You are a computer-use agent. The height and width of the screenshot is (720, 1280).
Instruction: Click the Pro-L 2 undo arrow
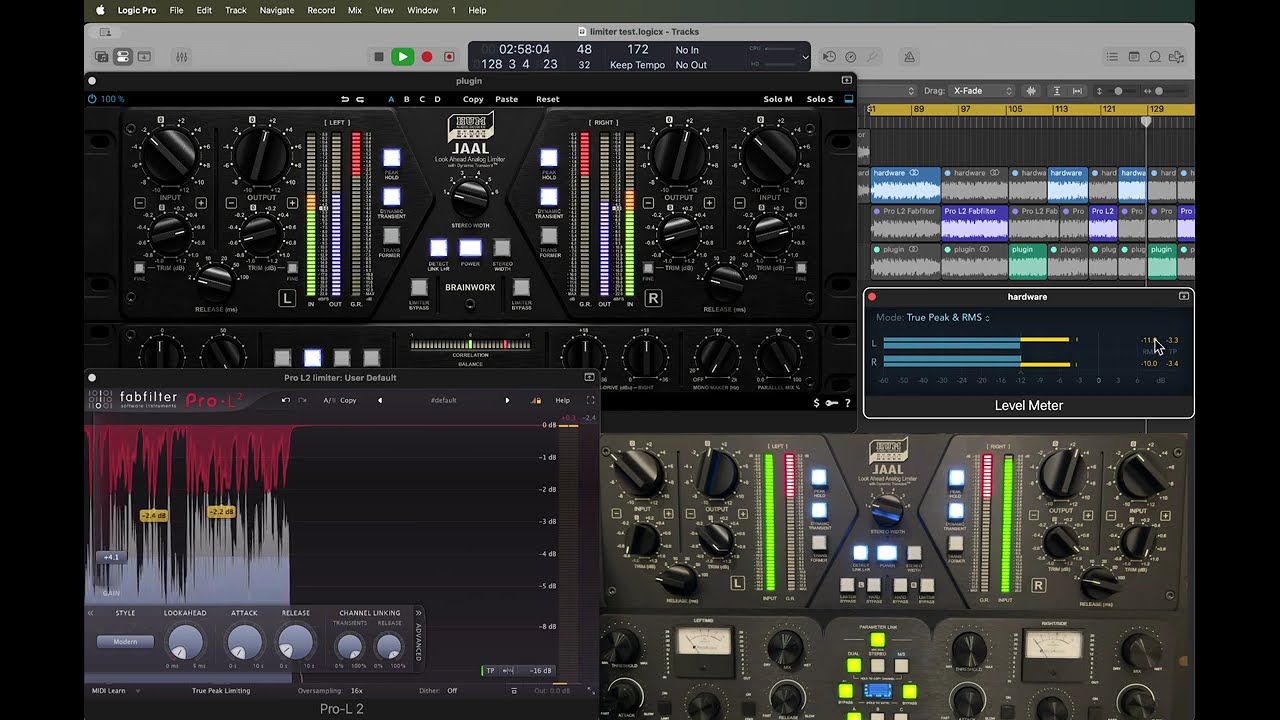(x=286, y=400)
